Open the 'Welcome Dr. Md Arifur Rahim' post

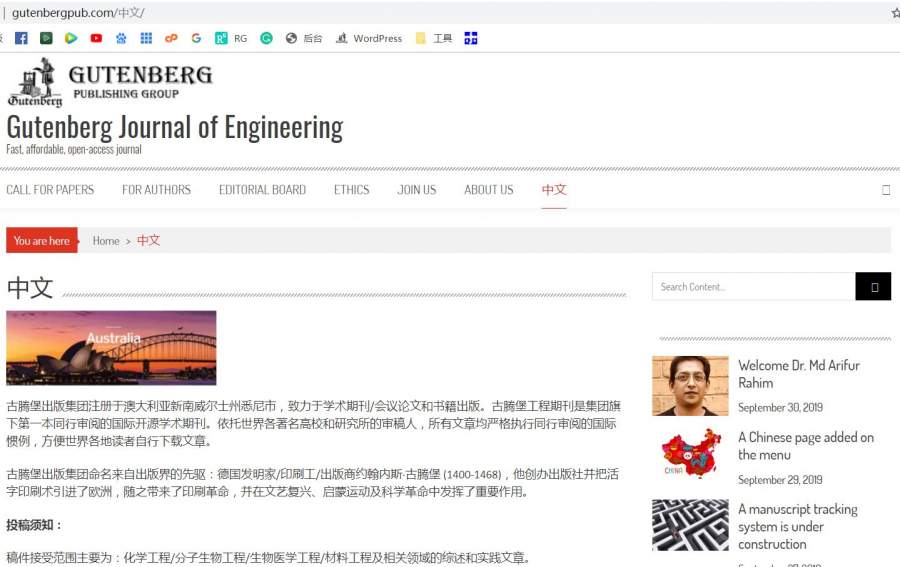coord(798,374)
